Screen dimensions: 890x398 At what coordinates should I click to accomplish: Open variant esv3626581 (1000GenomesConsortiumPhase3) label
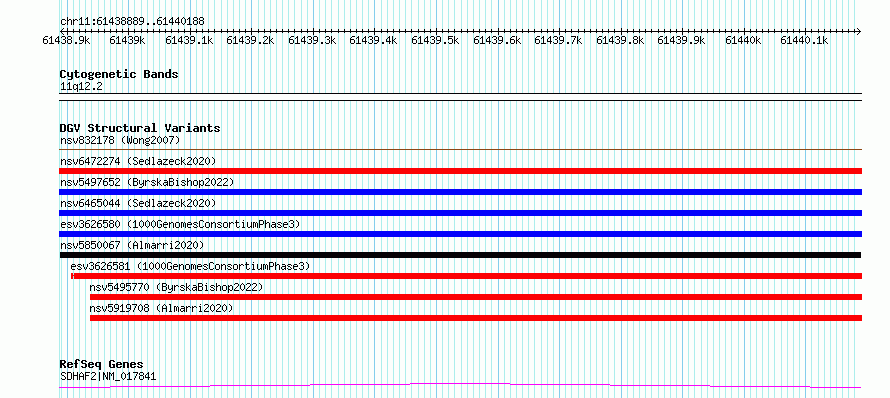(190, 266)
